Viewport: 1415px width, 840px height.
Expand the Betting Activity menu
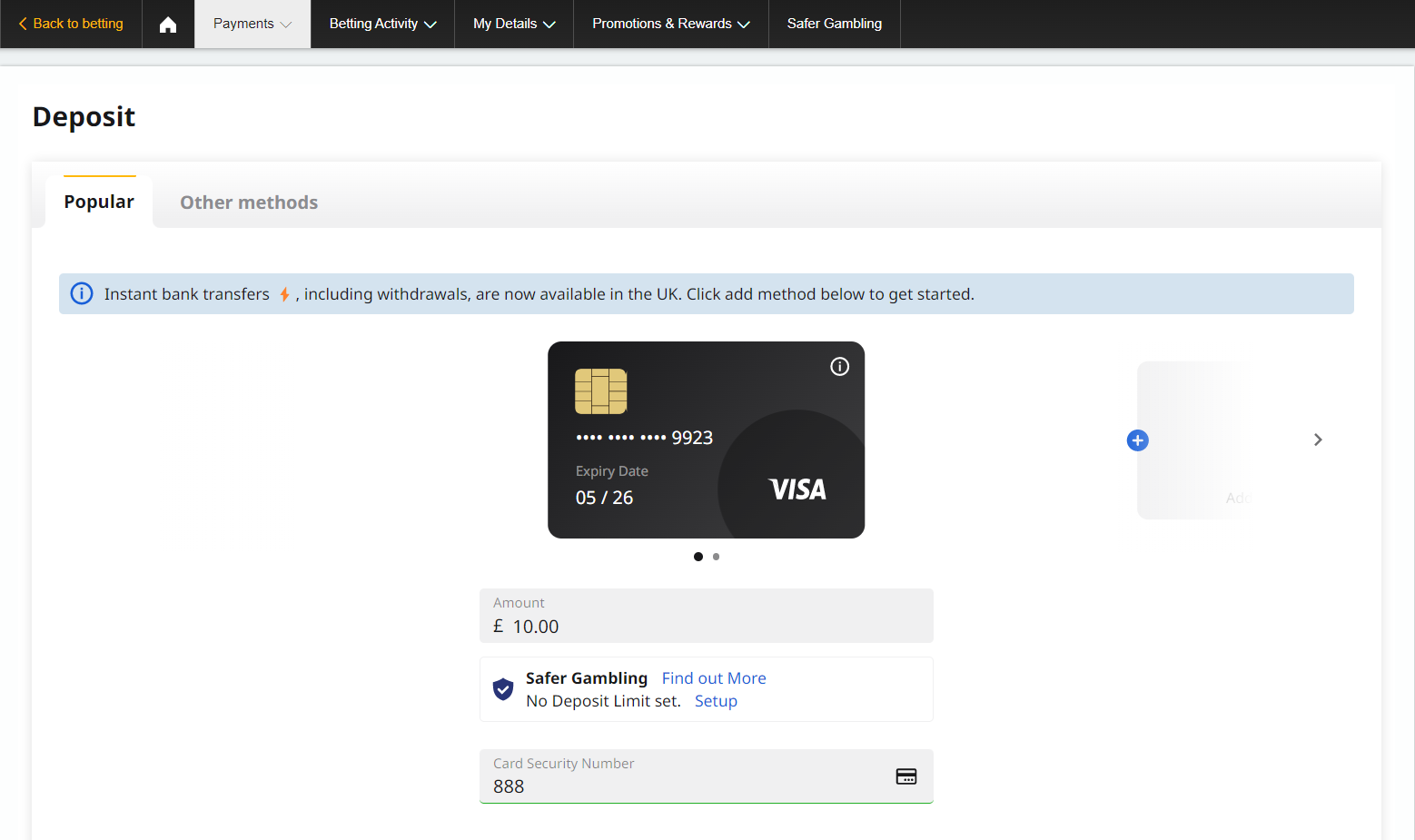coord(382,24)
